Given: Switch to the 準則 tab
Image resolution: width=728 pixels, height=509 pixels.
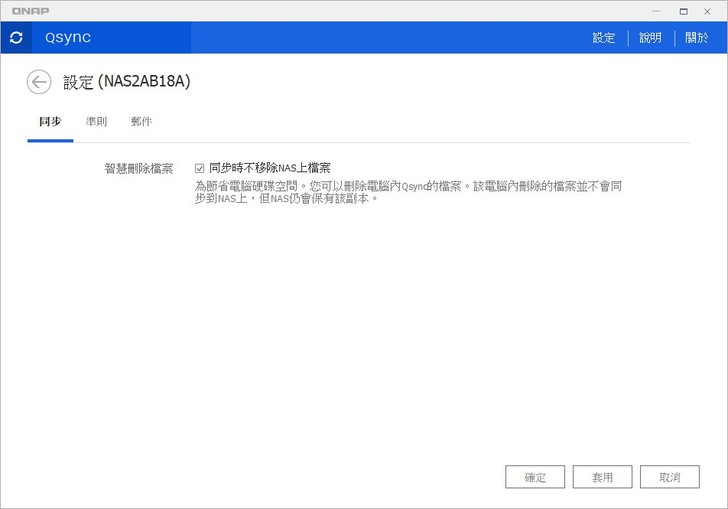Looking at the screenshot, I should click(x=96, y=122).
